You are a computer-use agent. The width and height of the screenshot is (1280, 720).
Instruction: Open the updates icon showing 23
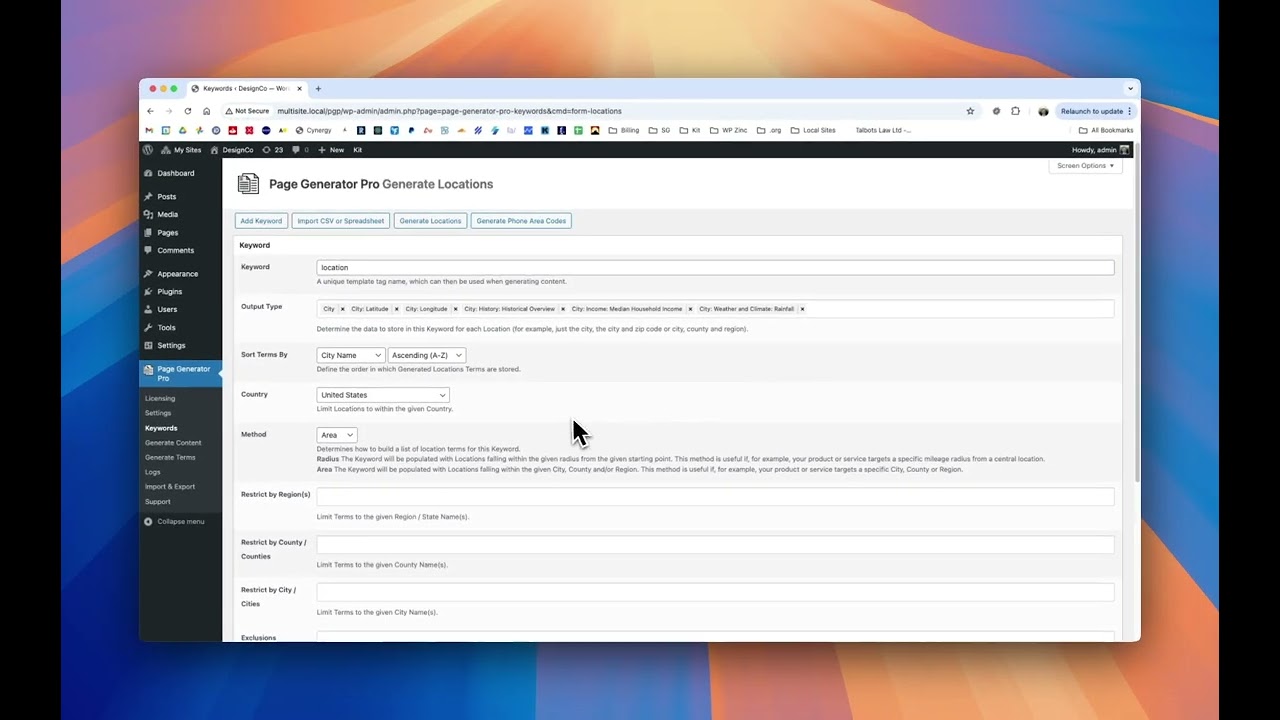point(272,150)
